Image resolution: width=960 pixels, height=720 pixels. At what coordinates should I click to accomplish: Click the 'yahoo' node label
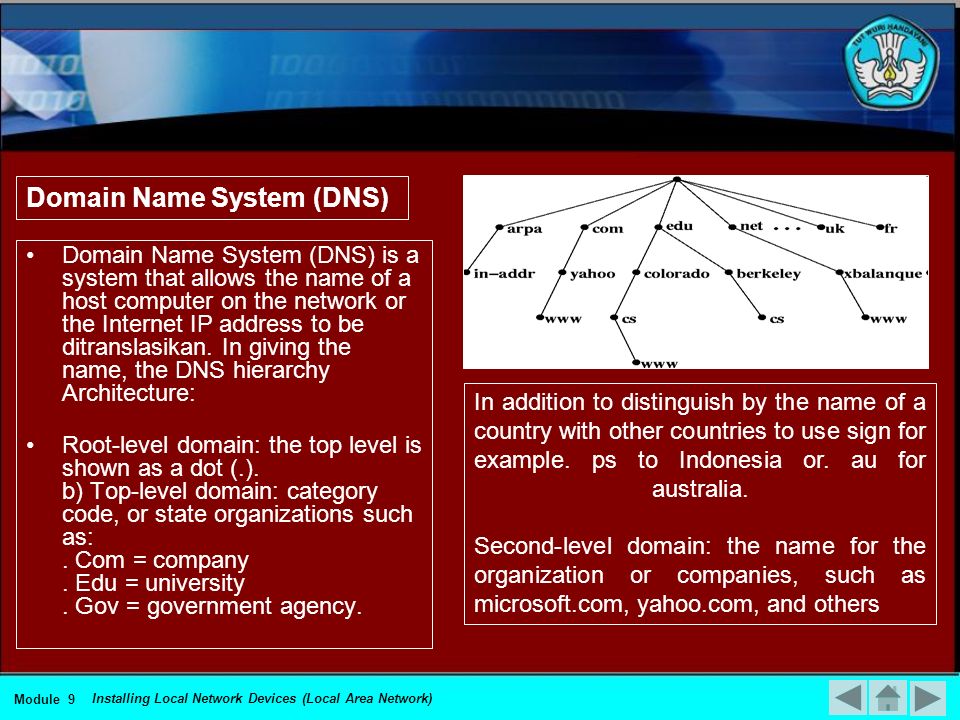pos(592,274)
